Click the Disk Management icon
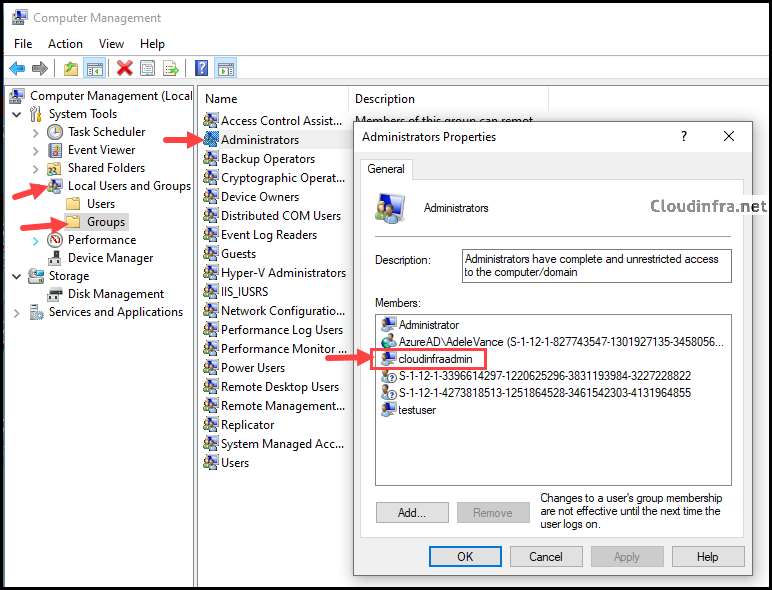Screen dimensions: 772x590 pos(55,295)
